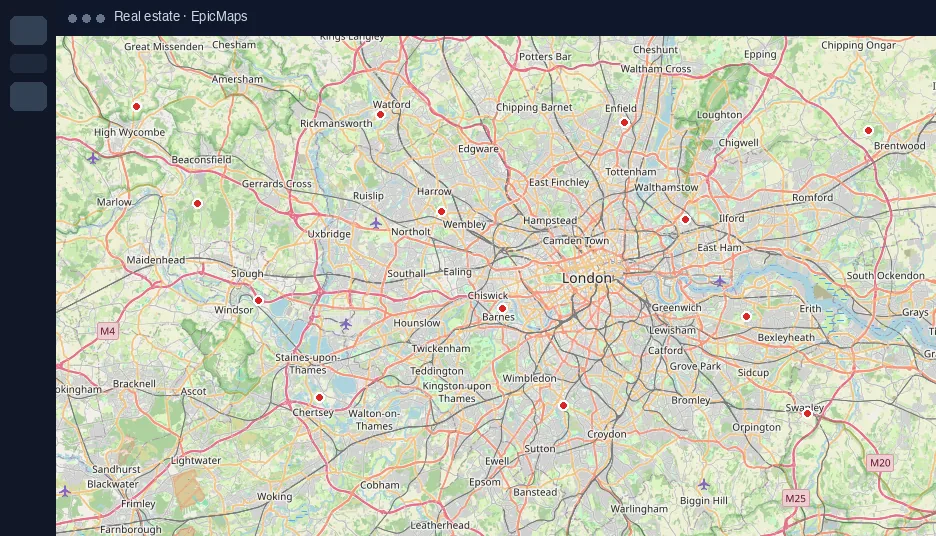This screenshot has height=536, width=936.
Task: Select the red marker north of Croydon
Action: pyautogui.click(x=564, y=405)
